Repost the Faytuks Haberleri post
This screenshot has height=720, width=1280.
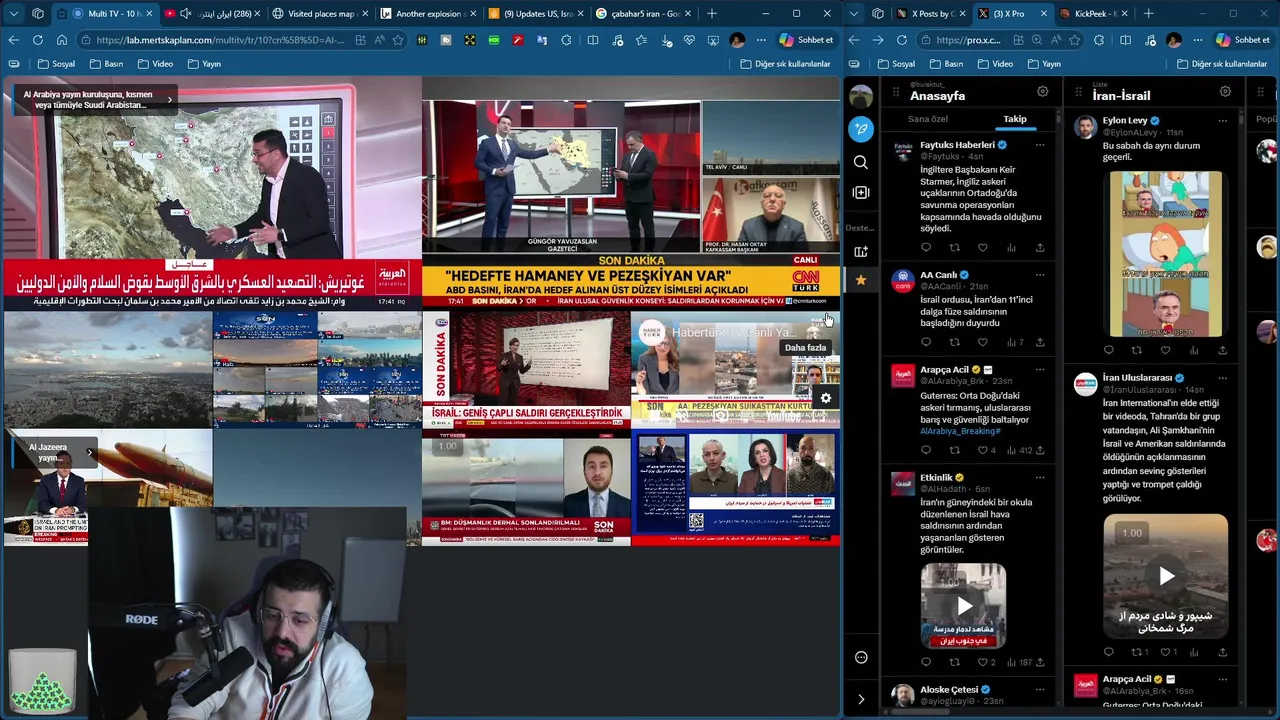tap(954, 247)
